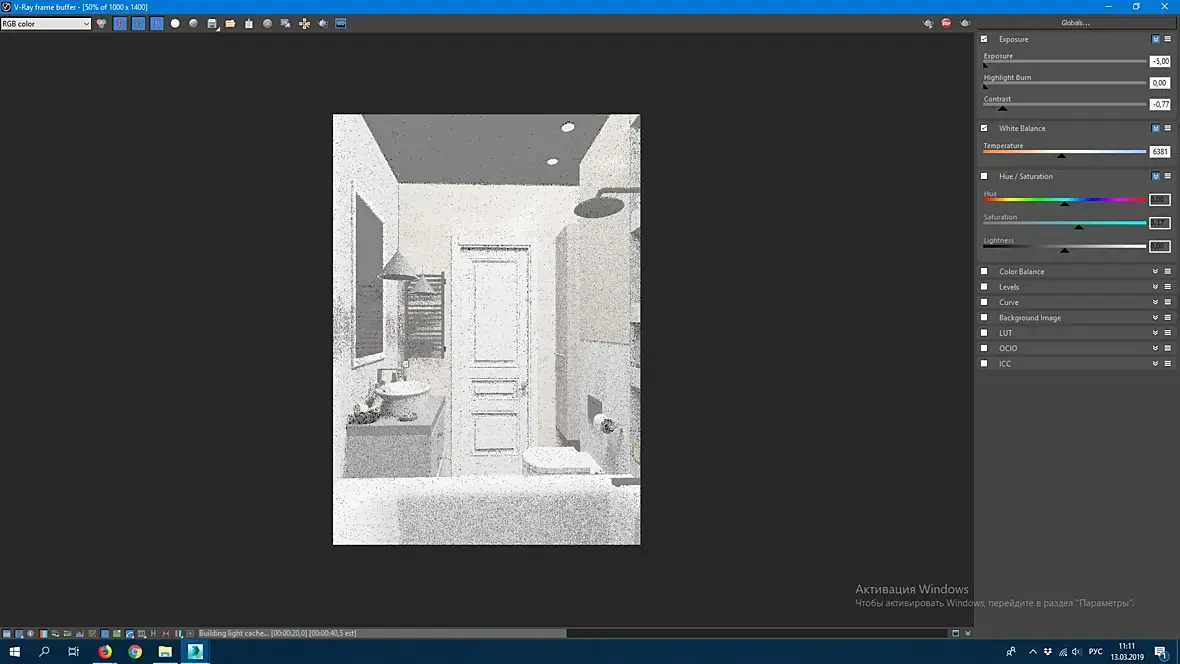This screenshot has width=1180, height=664.
Task: Collapse the Exposure section arrow
Action: point(1156,39)
